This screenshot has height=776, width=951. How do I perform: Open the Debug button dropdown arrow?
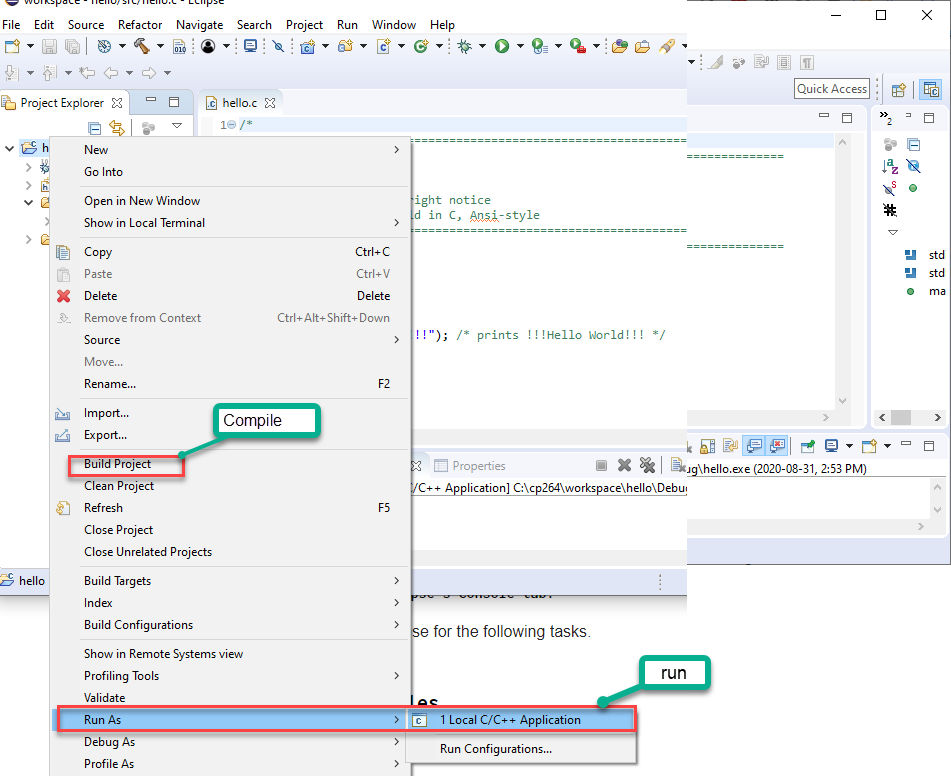[482, 46]
